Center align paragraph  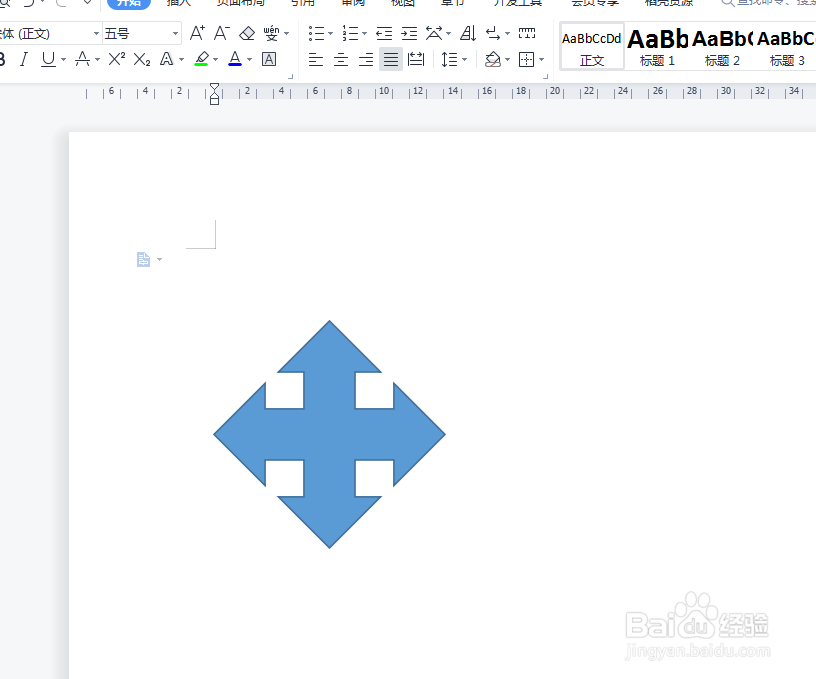click(341, 59)
